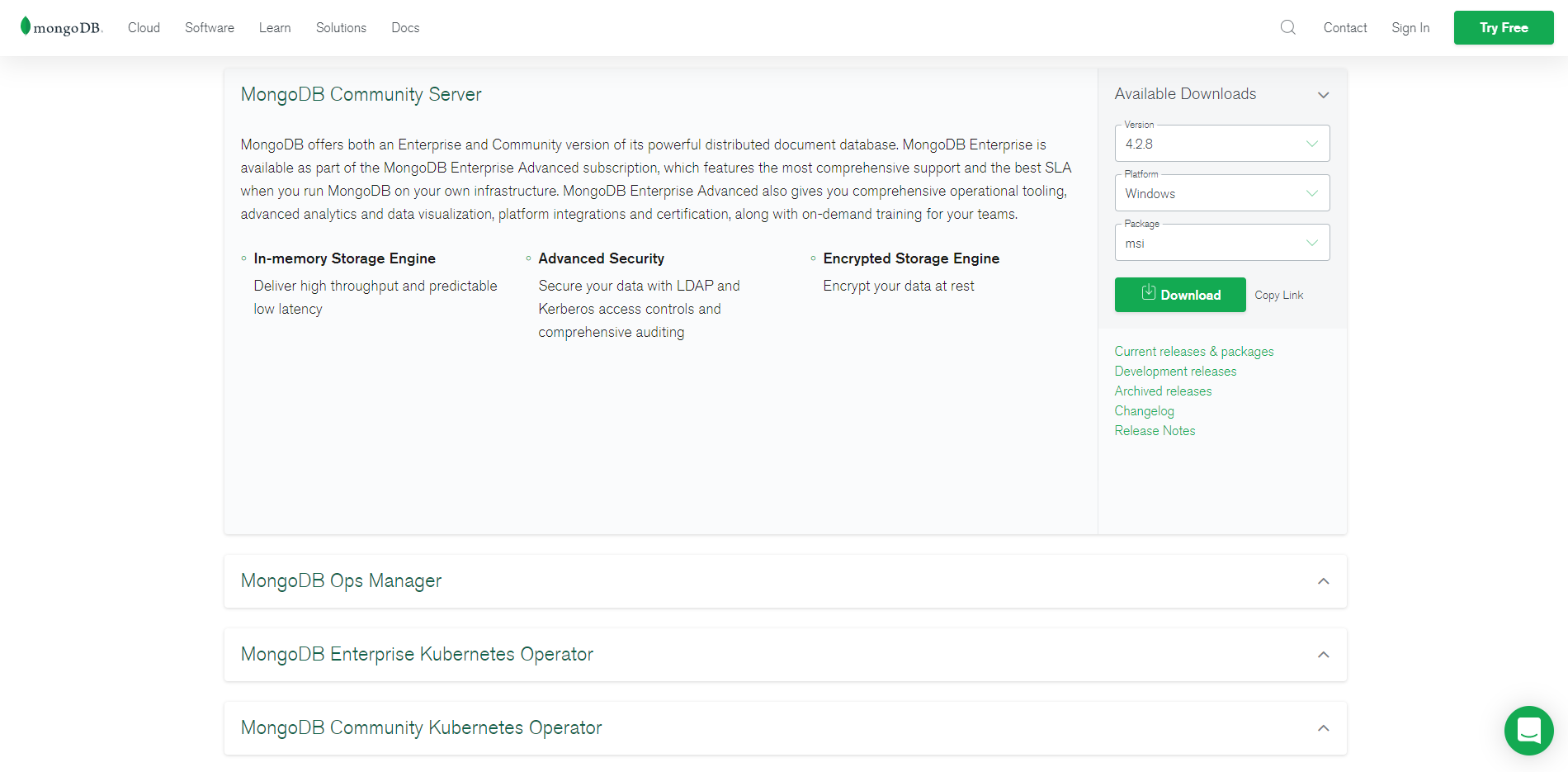
Task: Open Archived releases link
Action: click(1164, 391)
